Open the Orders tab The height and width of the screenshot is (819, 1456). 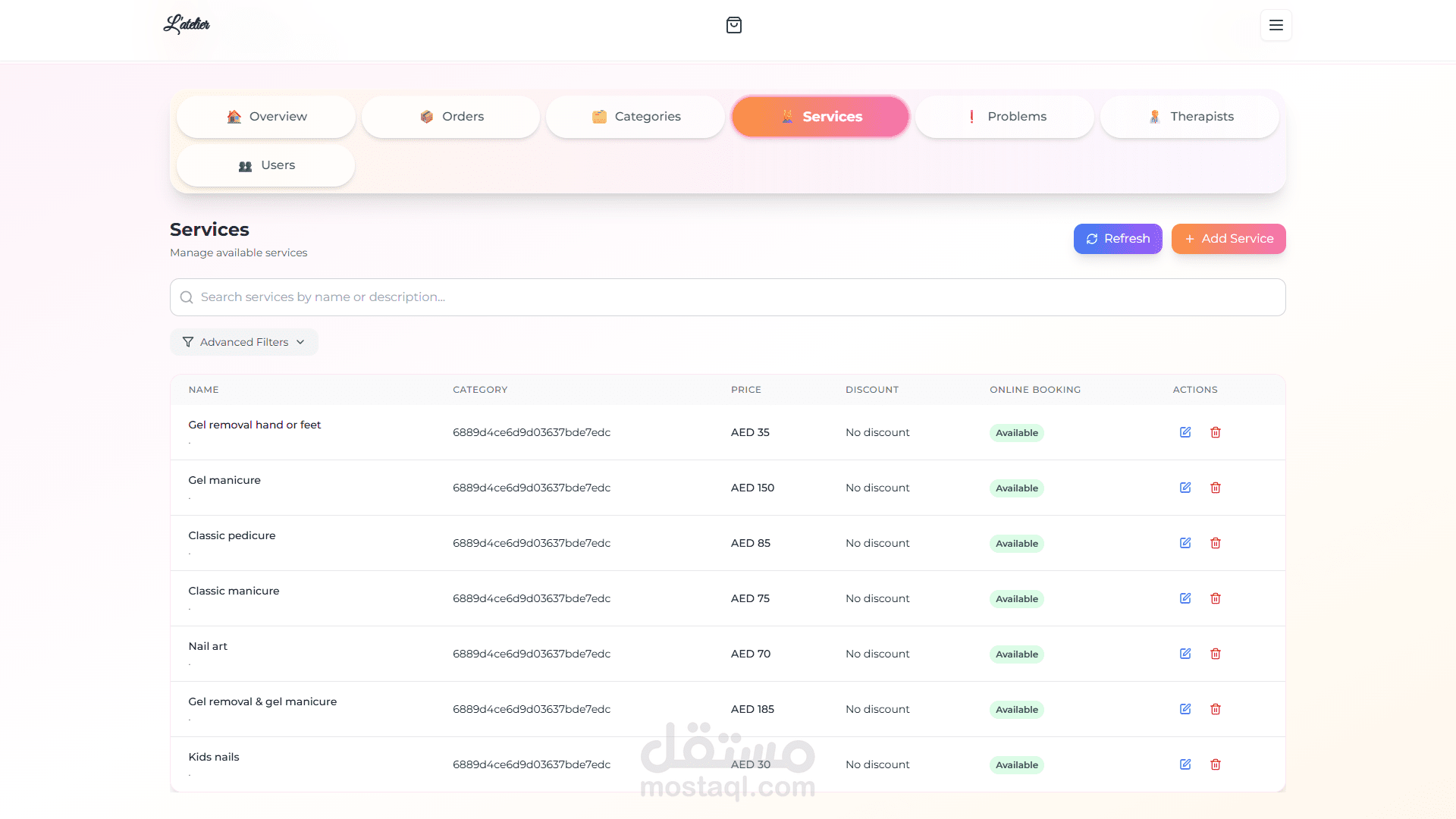[x=451, y=117]
